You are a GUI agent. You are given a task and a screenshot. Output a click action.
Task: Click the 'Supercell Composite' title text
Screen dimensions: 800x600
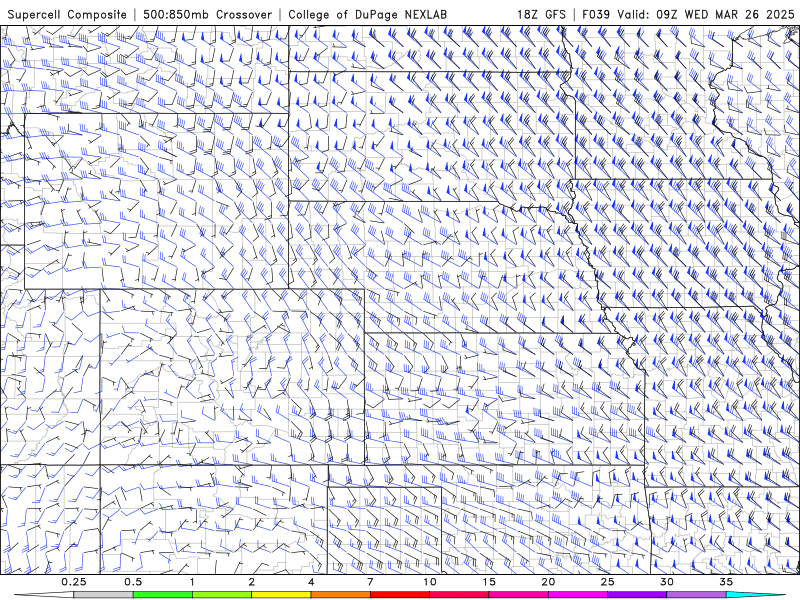pyautogui.click(x=67, y=14)
